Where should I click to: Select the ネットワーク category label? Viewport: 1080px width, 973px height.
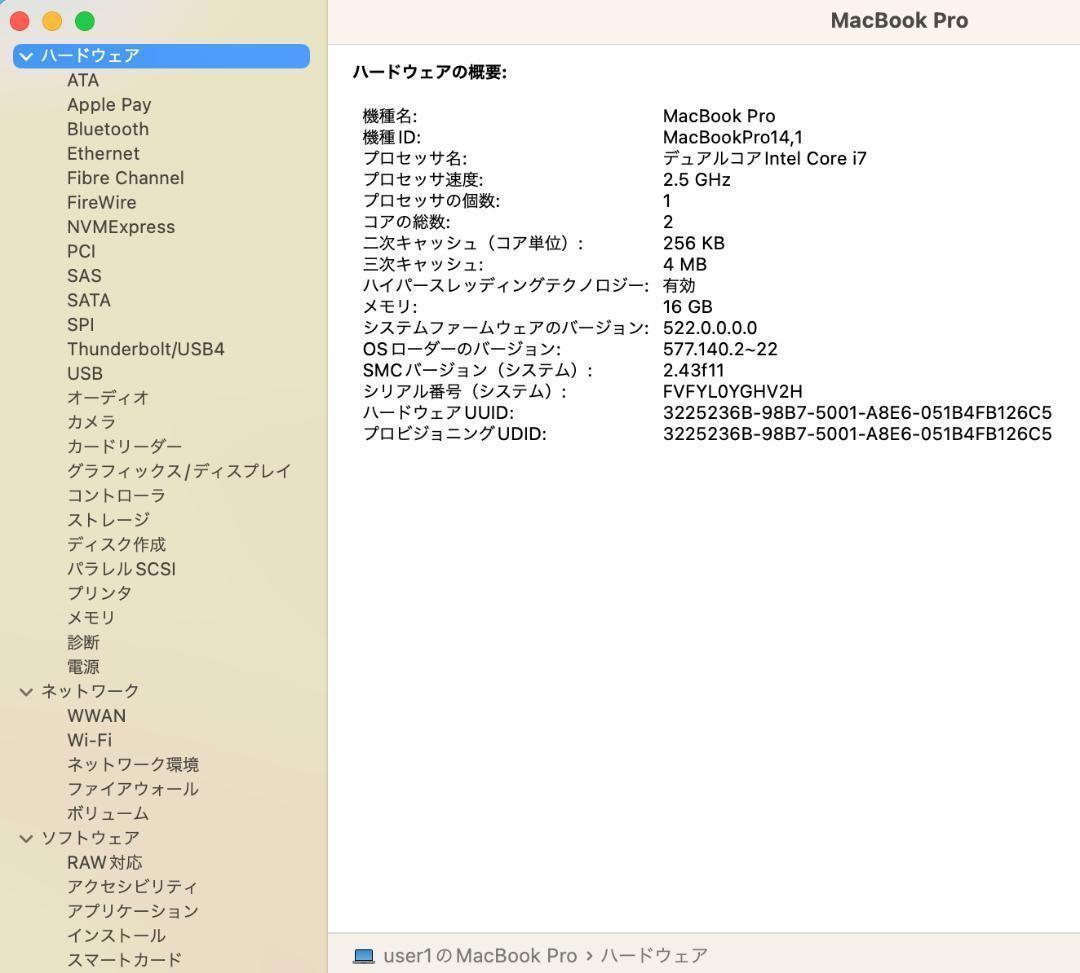90,691
